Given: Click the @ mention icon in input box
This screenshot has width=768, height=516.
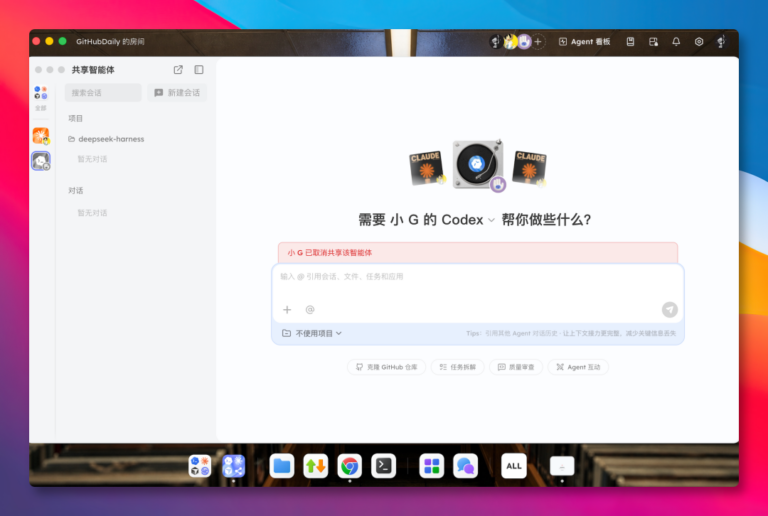Looking at the screenshot, I should coord(310,309).
